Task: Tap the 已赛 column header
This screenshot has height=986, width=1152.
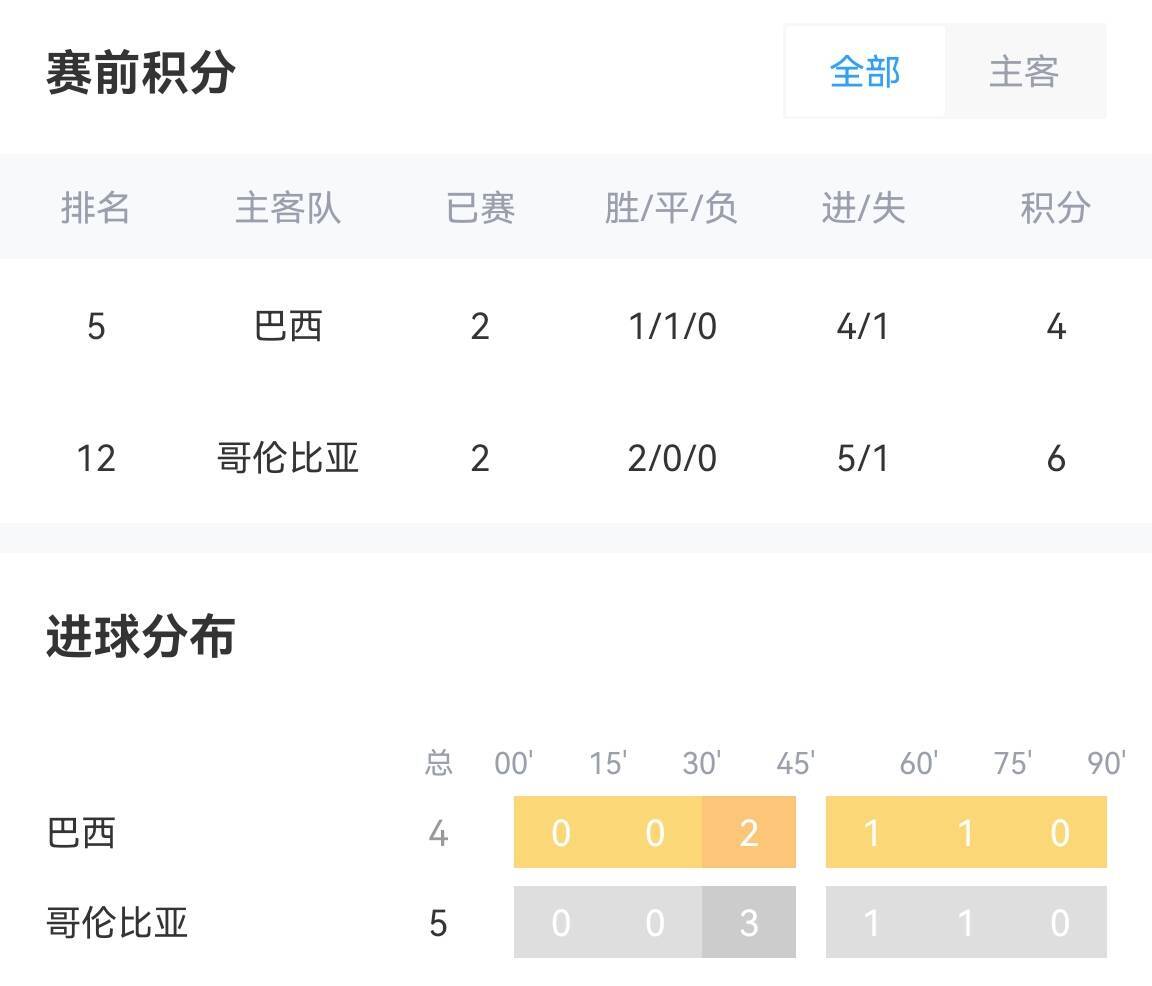Action: tap(480, 208)
